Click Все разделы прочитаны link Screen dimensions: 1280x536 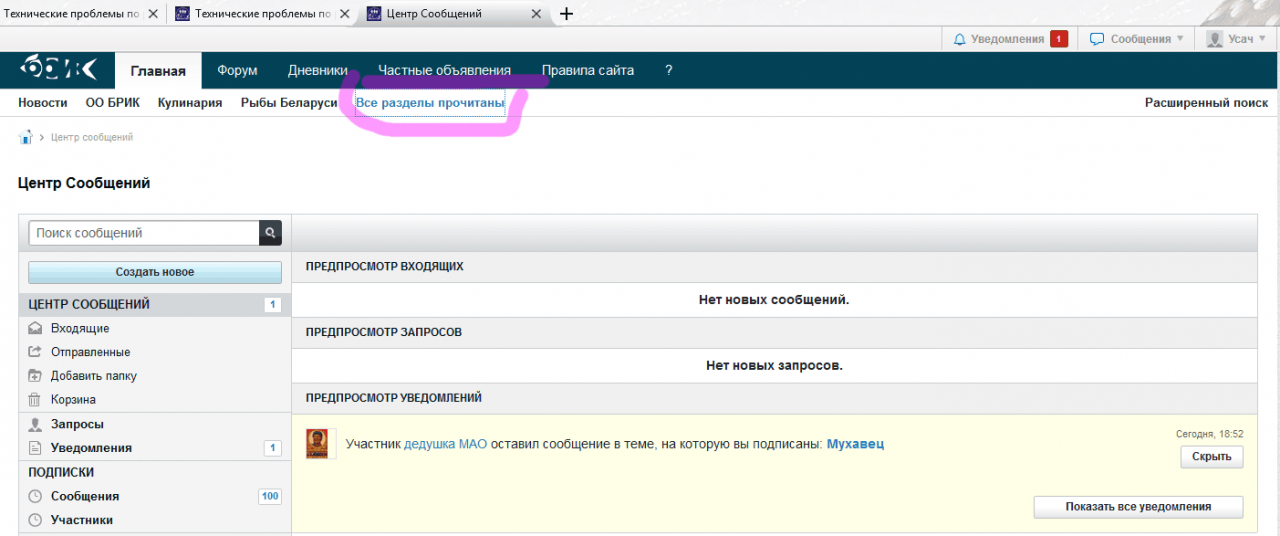pos(430,102)
